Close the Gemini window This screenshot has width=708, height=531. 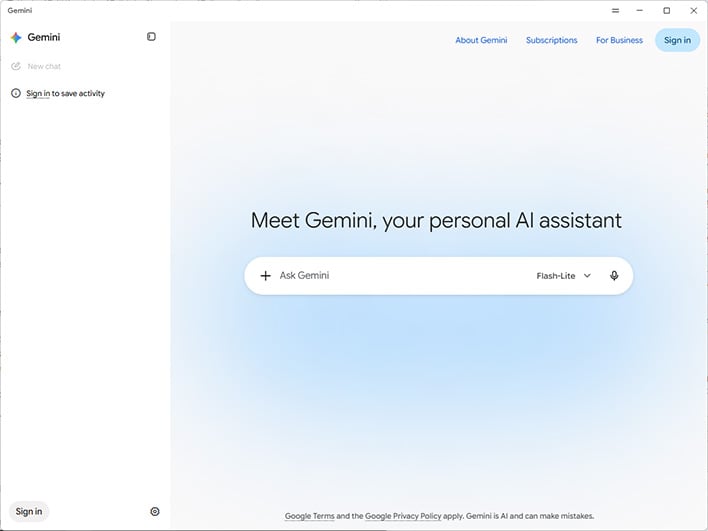[x=694, y=10]
